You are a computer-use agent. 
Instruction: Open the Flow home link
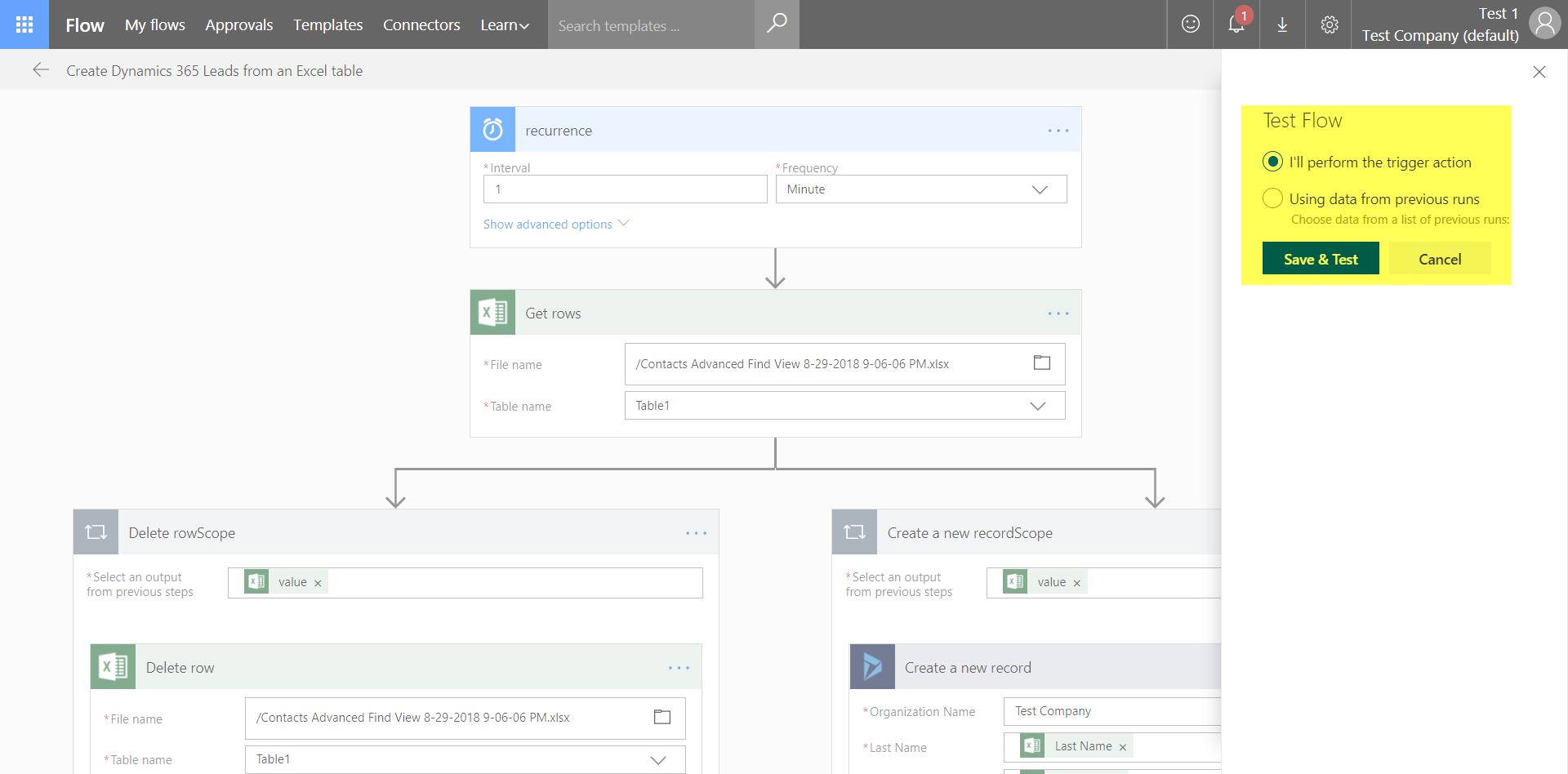[85, 25]
